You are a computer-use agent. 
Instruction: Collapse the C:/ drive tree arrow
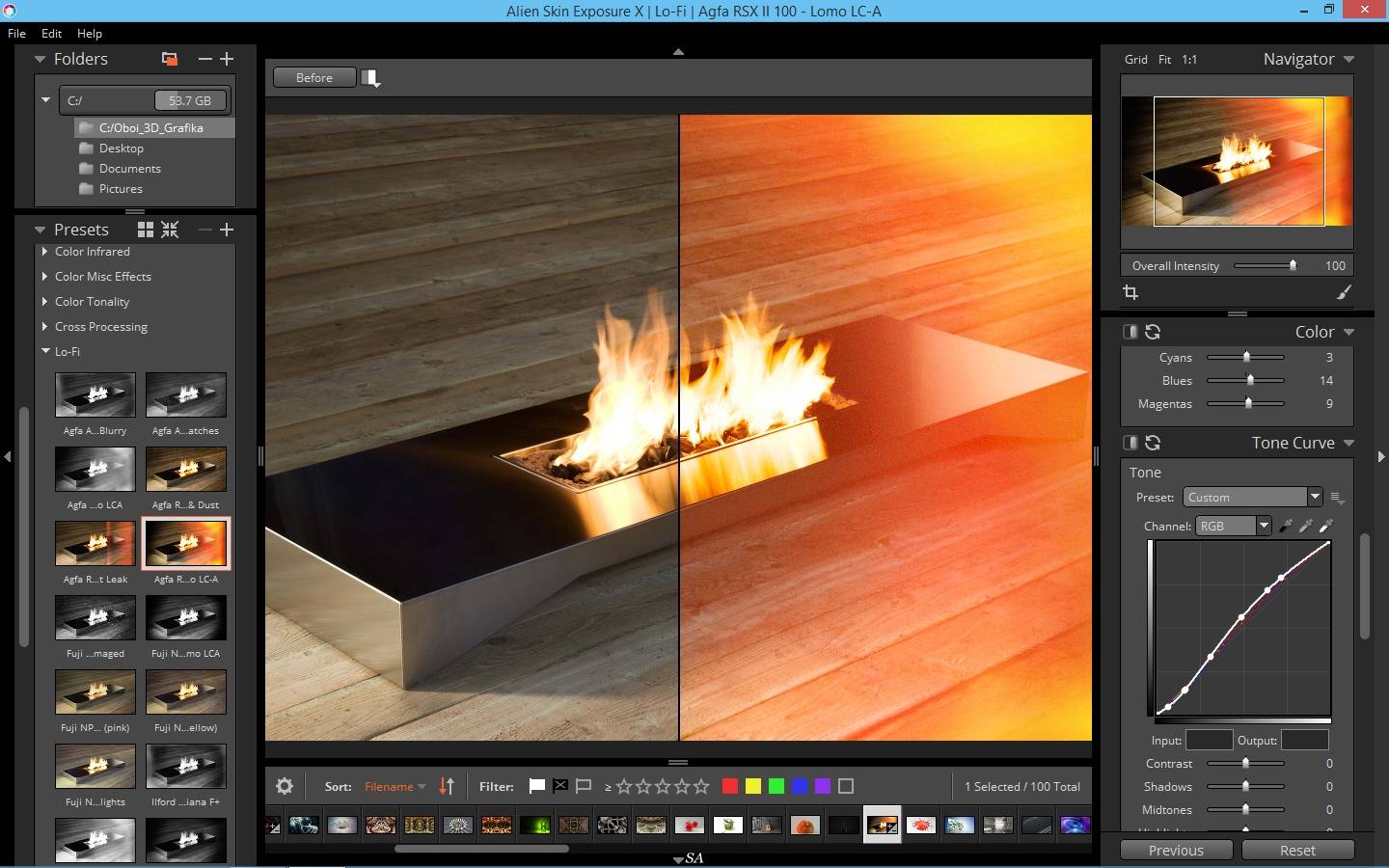click(x=45, y=99)
